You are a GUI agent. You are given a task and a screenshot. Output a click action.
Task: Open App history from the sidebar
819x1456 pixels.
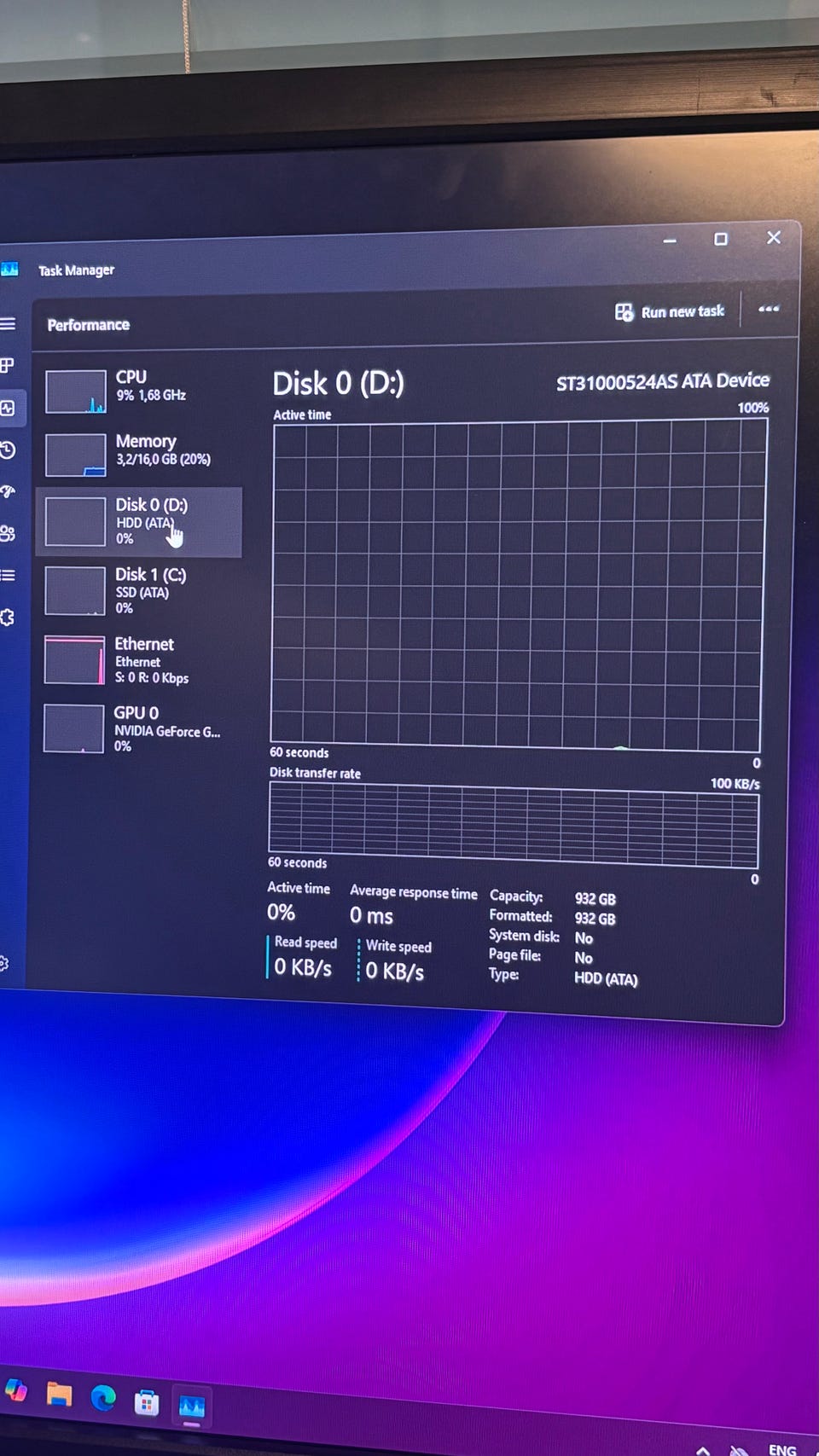8,450
